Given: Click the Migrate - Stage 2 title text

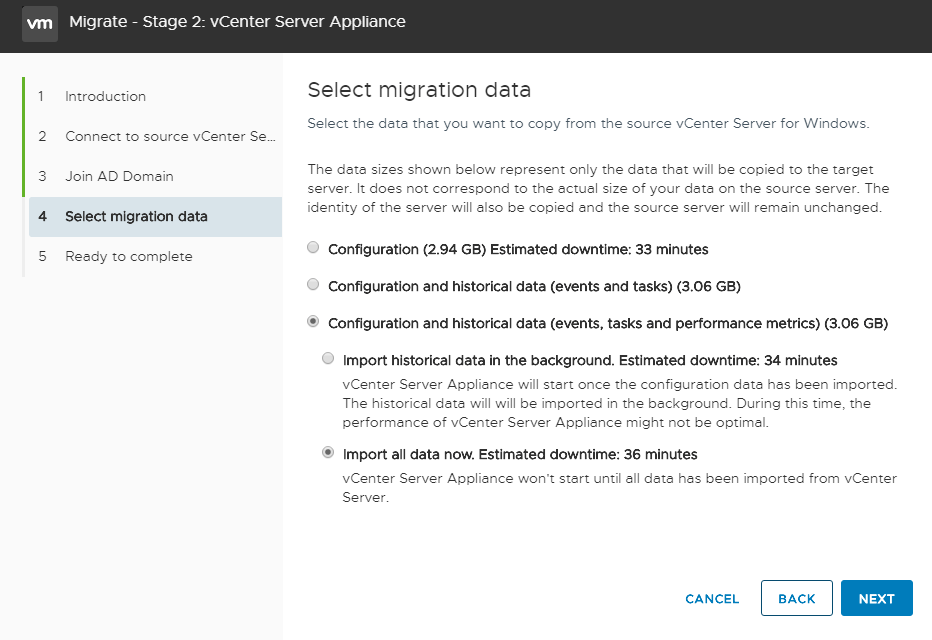Looking at the screenshot, I should (237, 22).
